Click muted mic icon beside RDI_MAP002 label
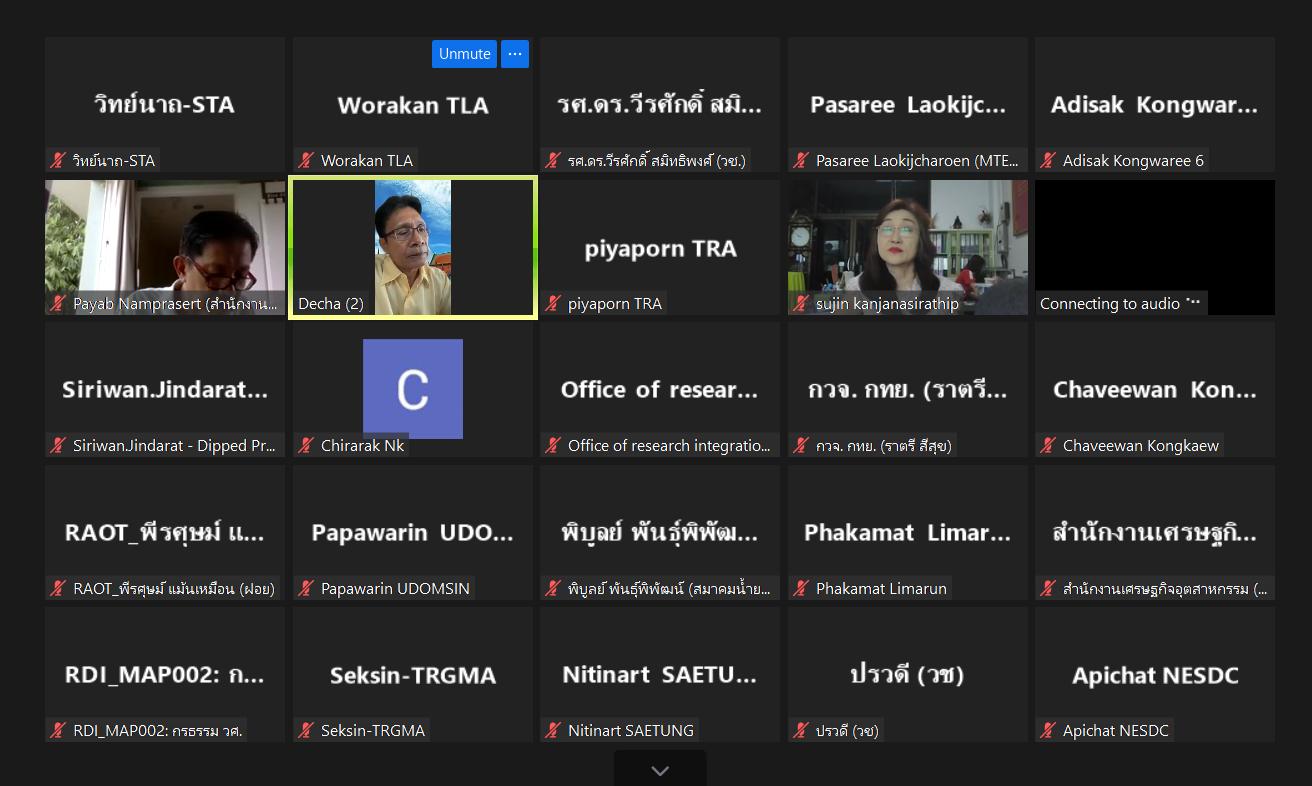Image resolution: width=1312 pixels, height=786 pixels. [x=59, y=731]
